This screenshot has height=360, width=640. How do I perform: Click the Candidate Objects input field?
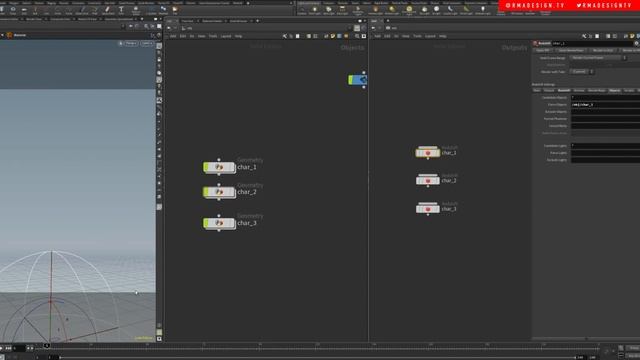coord(605,98)
